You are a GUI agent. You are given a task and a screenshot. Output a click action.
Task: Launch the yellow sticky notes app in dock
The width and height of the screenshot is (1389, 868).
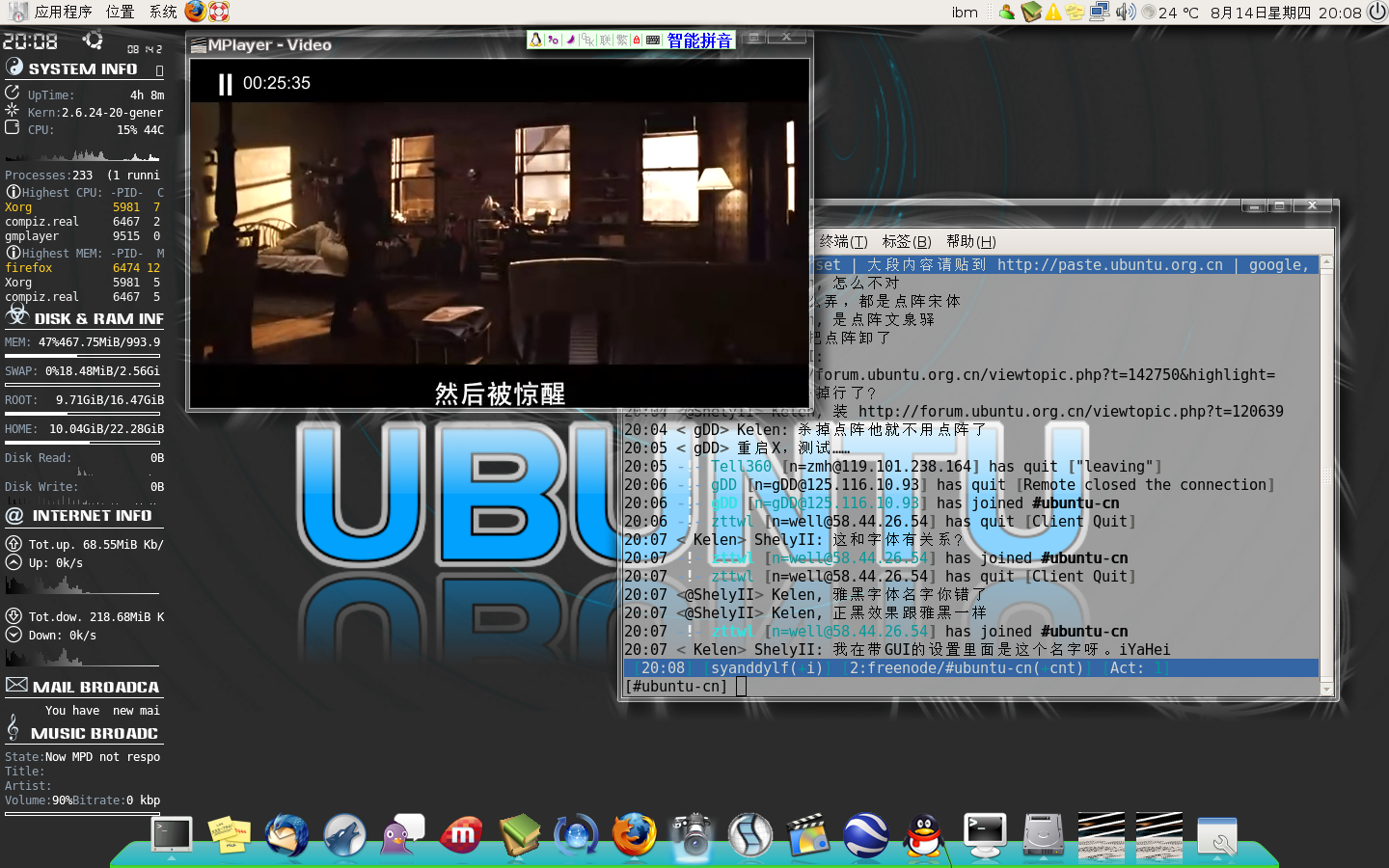(x=230, y=835)
